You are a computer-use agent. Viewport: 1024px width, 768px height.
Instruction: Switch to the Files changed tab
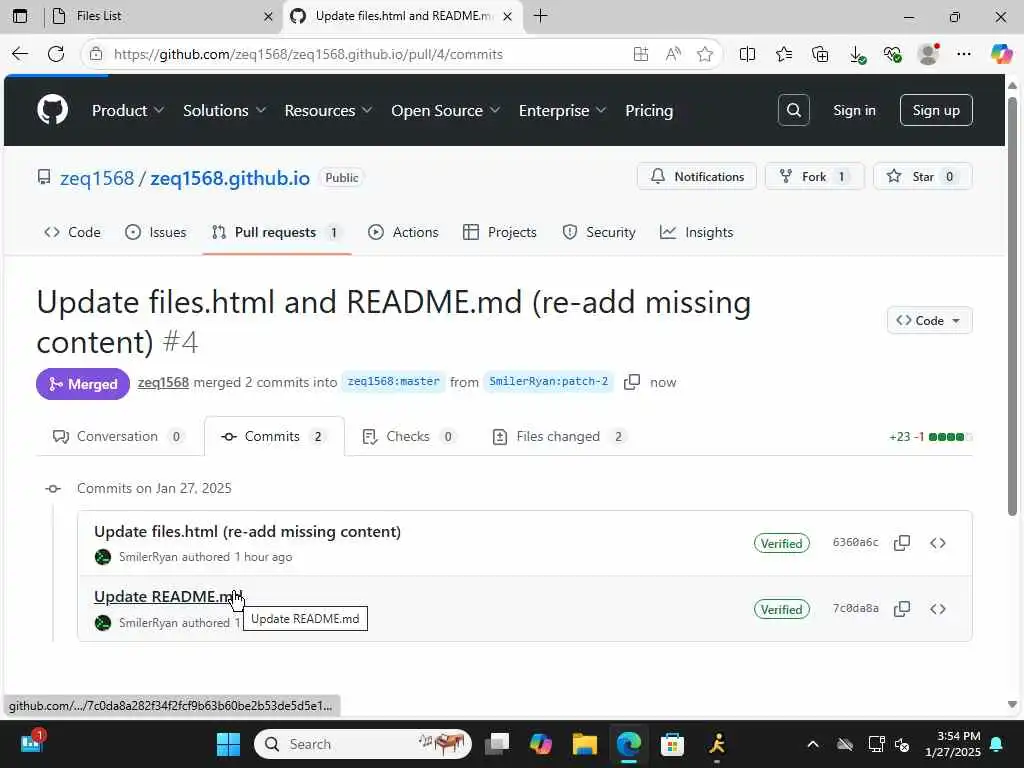(x=559, y=436)
